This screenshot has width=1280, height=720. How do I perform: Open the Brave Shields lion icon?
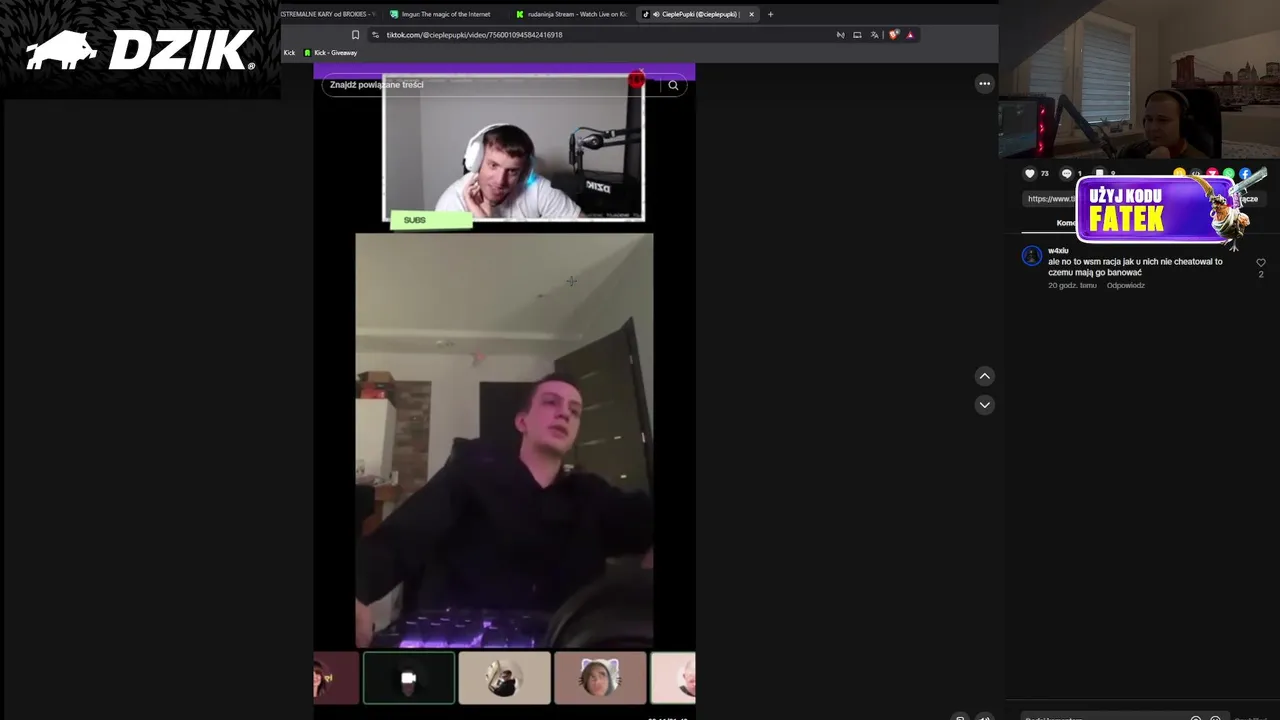(894, 35)
